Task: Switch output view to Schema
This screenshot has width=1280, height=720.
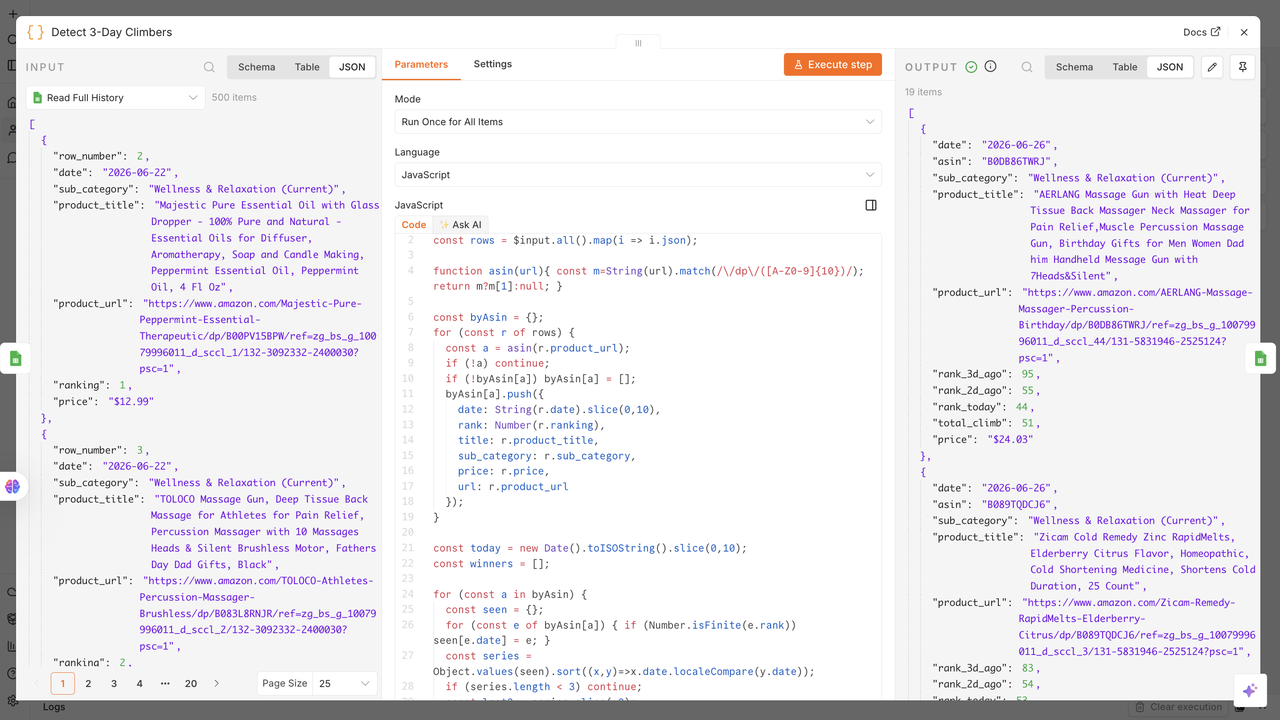Action: pos(1074,67)
